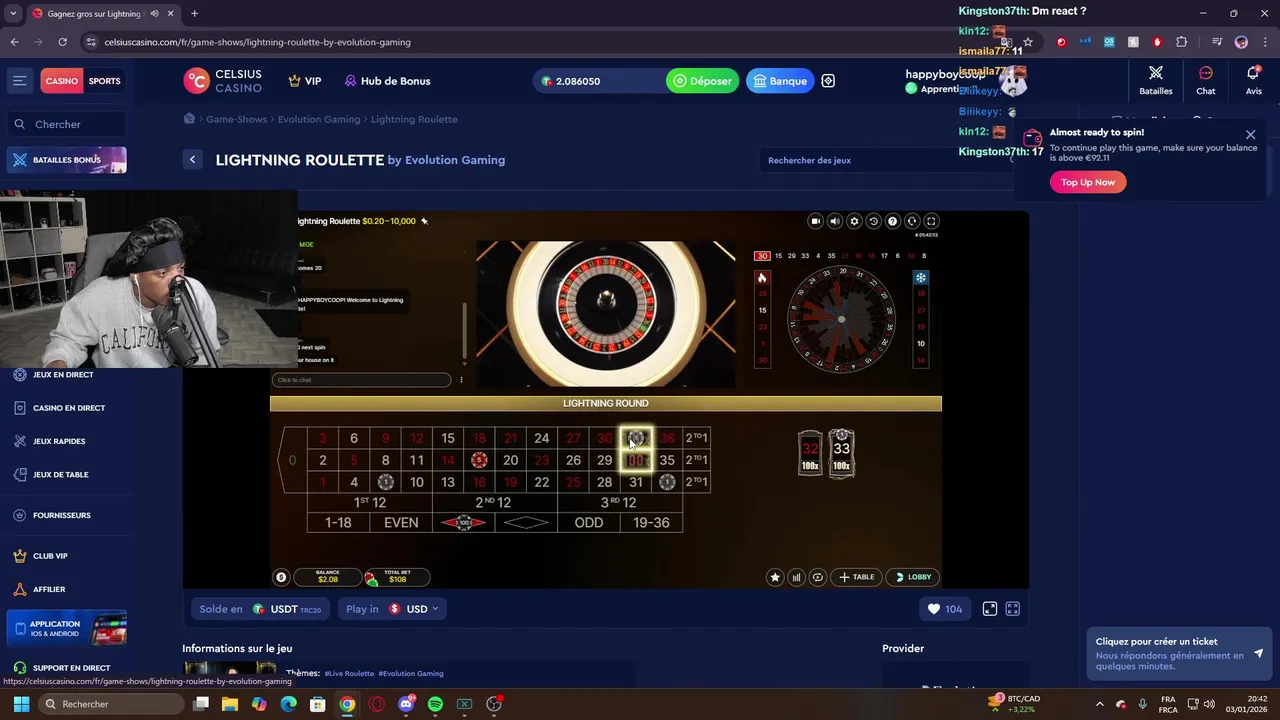The height and width of the screenshot is (720, 1280).
Task: Click the taskbar Rechercher search box
Action: click(110, 704)
